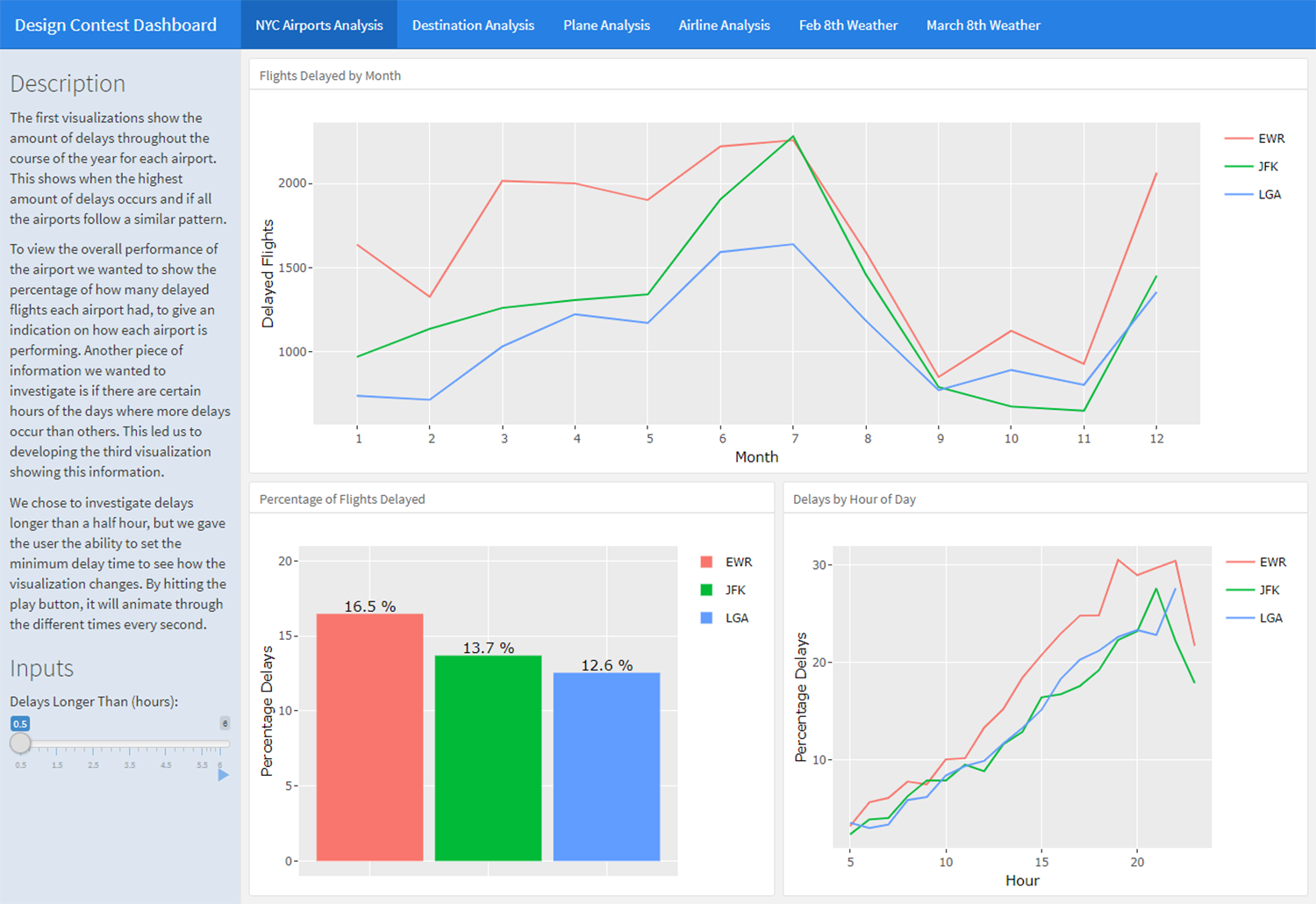Click the slider handle at 0.5 hours
This screenshot has height=904, width=1316.
pos(20,743)
